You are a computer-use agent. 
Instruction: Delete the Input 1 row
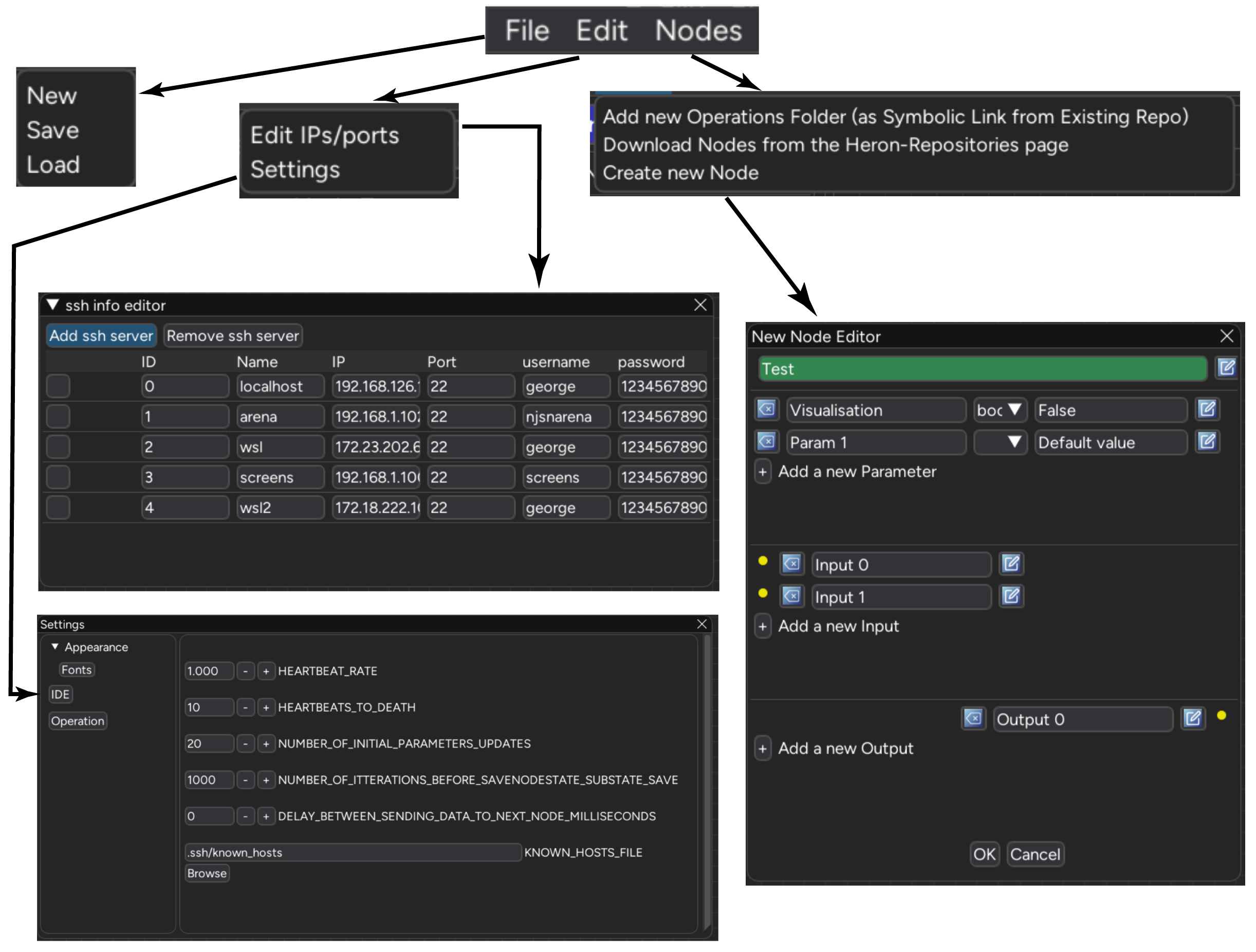pos(791,597)
